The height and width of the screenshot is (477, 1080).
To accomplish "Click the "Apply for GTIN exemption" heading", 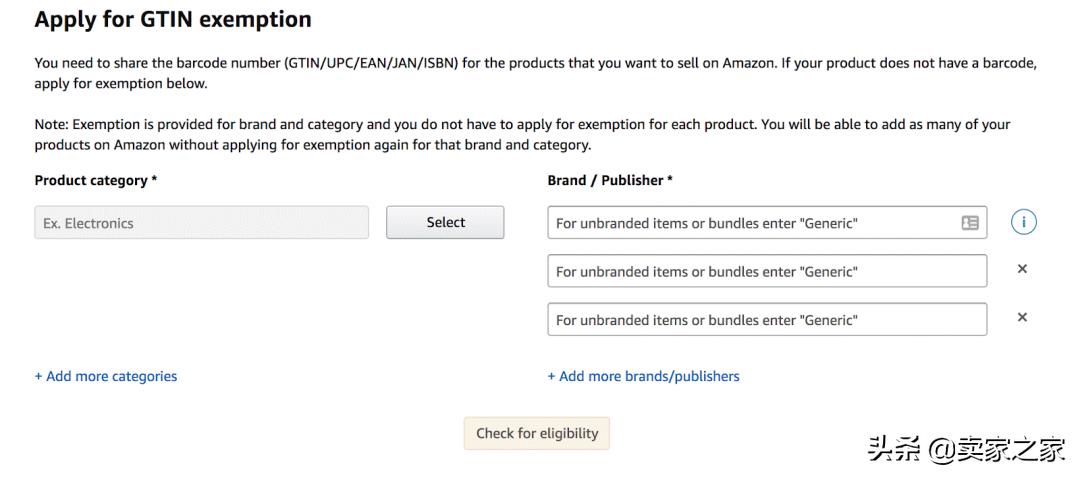I will point(173,19).
